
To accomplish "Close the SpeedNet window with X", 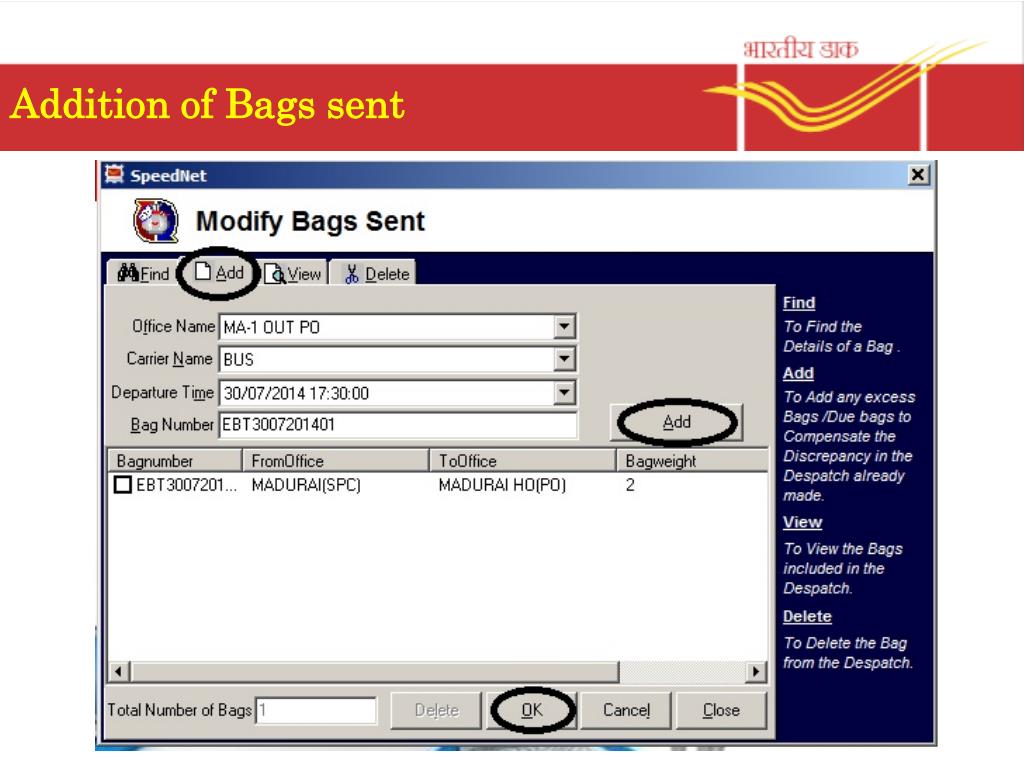I will (918, 174).
